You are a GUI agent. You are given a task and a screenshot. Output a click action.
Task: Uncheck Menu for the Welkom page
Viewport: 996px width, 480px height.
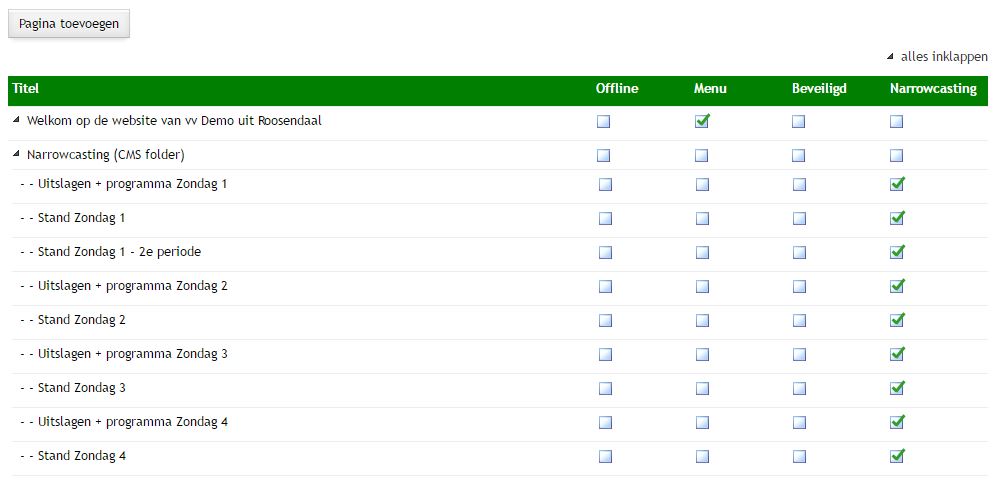[702, 121]
